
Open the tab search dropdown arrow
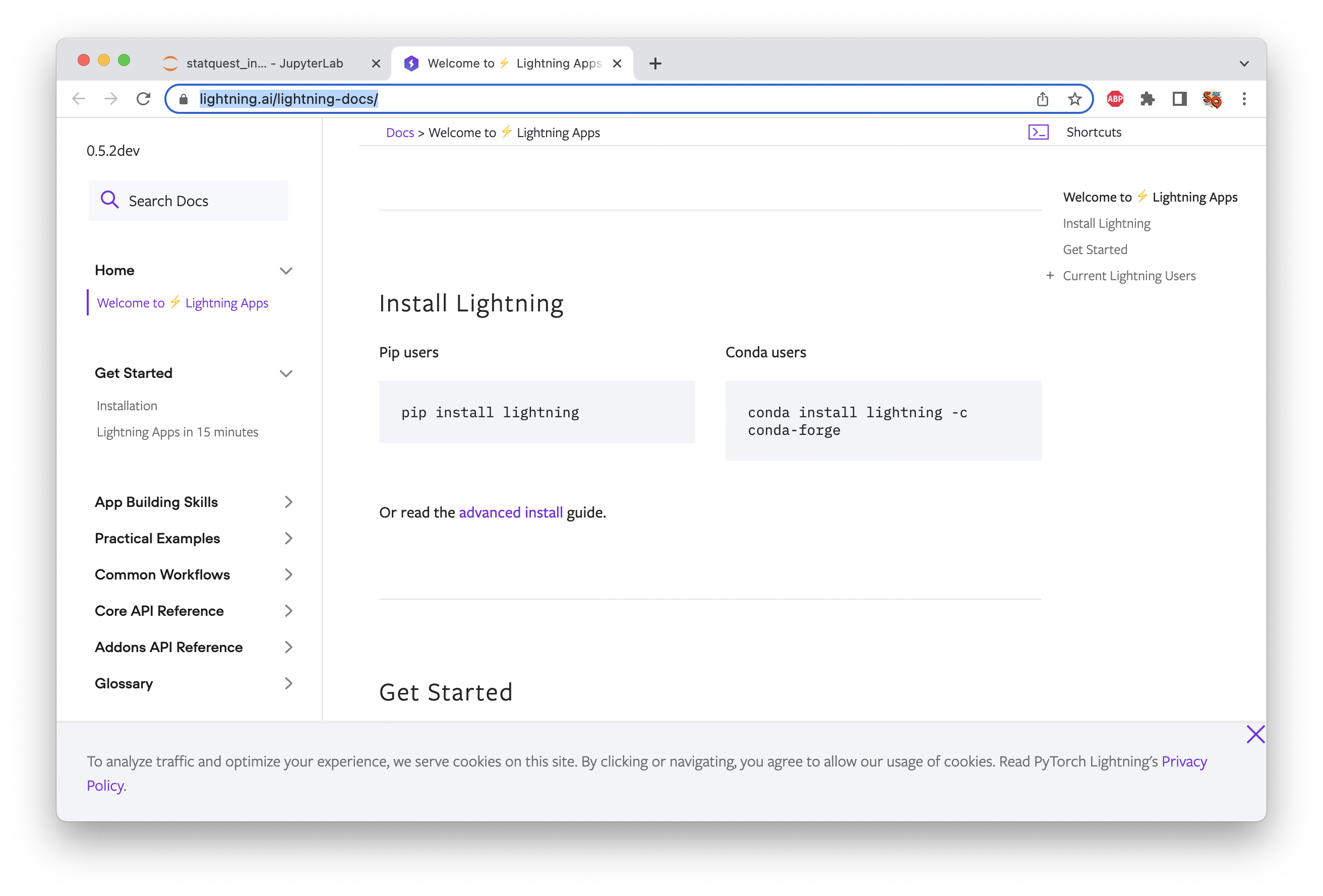1244,63
